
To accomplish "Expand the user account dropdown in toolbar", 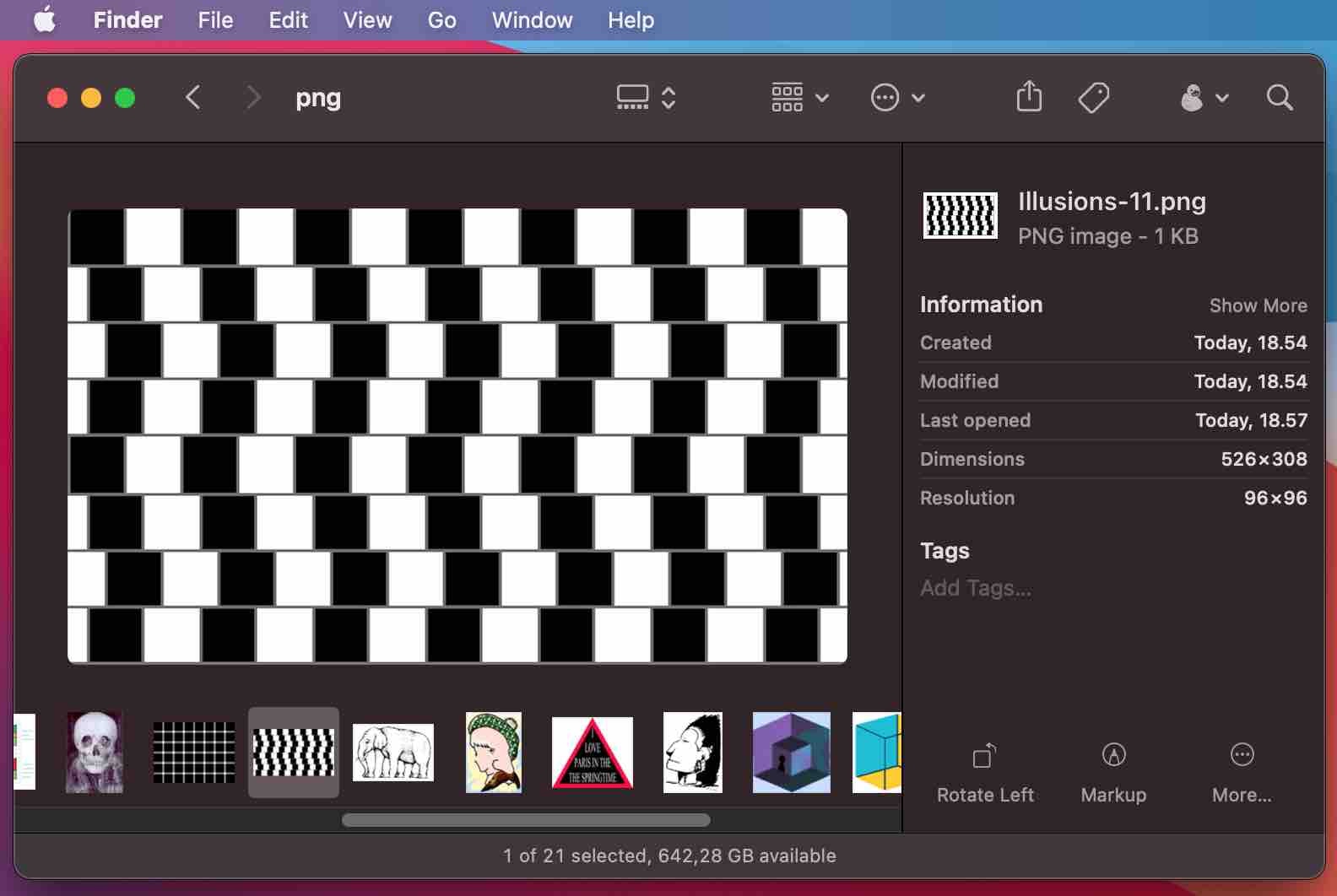I will (1204, 98).
